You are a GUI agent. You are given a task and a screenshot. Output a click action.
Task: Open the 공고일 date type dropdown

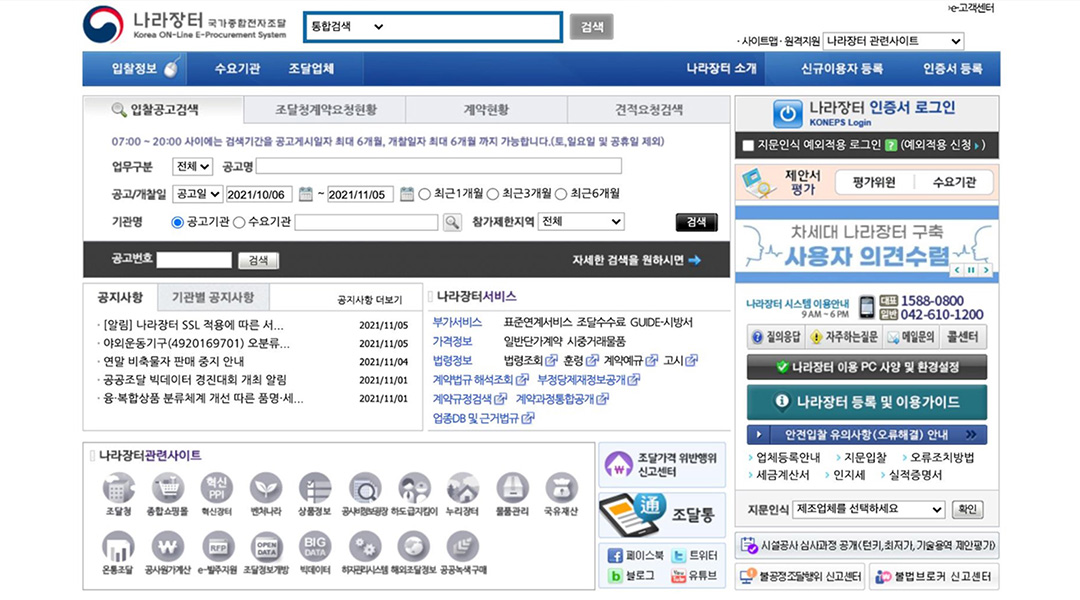click(x=197, y=194)
